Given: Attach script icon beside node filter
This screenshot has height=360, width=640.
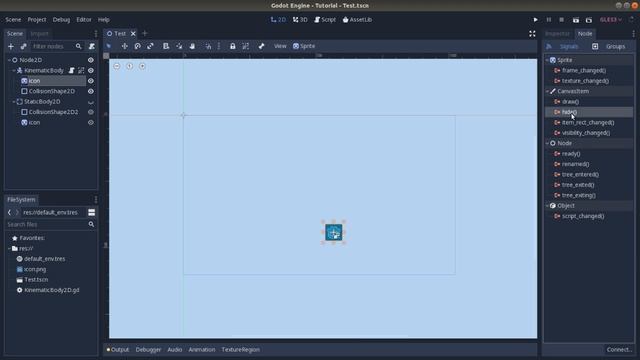Looking at the screenshot, I should point(92,47).
